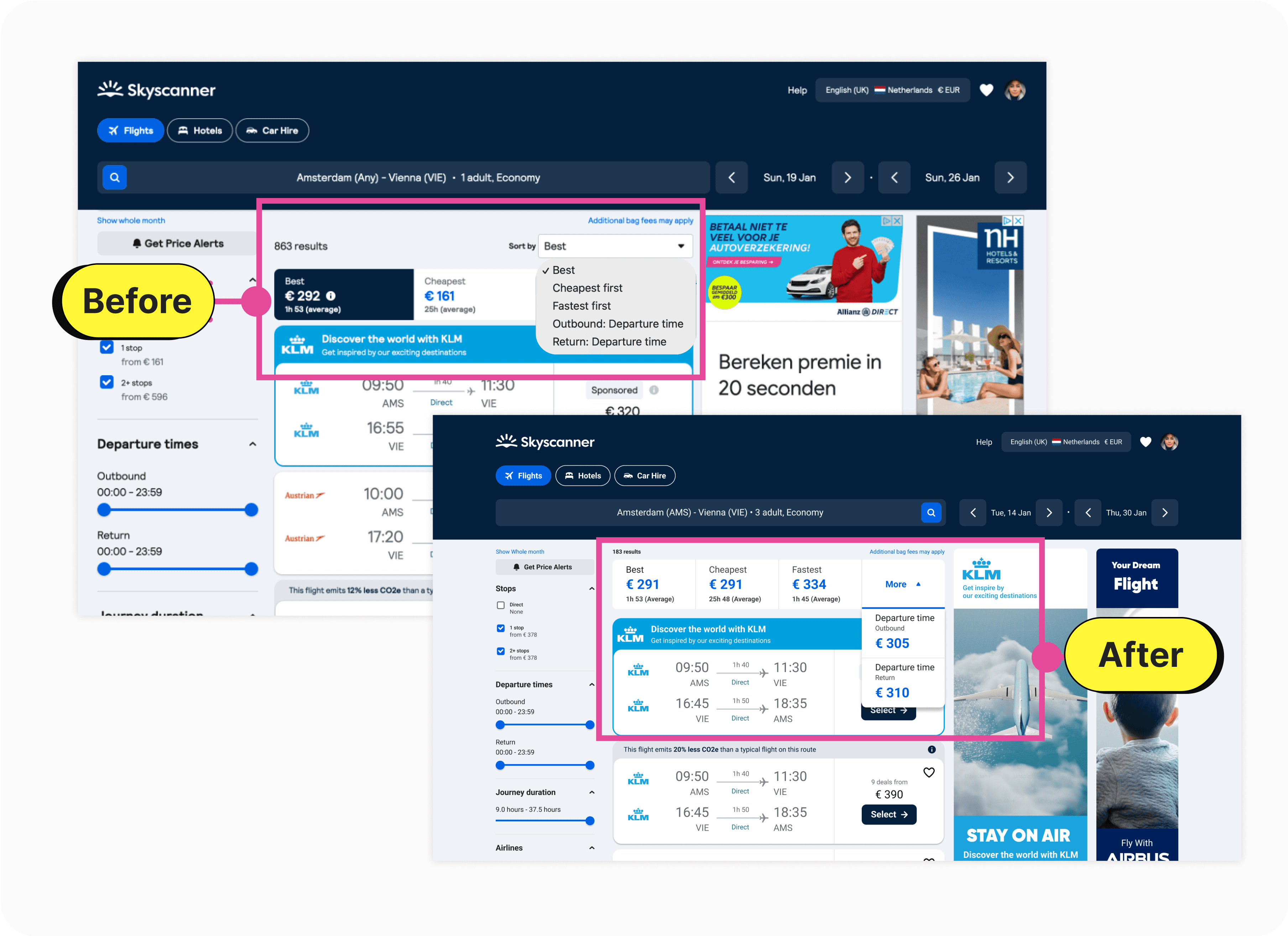Collapse the Journey duration filter section
This screenshot has height=936, width=1288.
click(592, 792)
